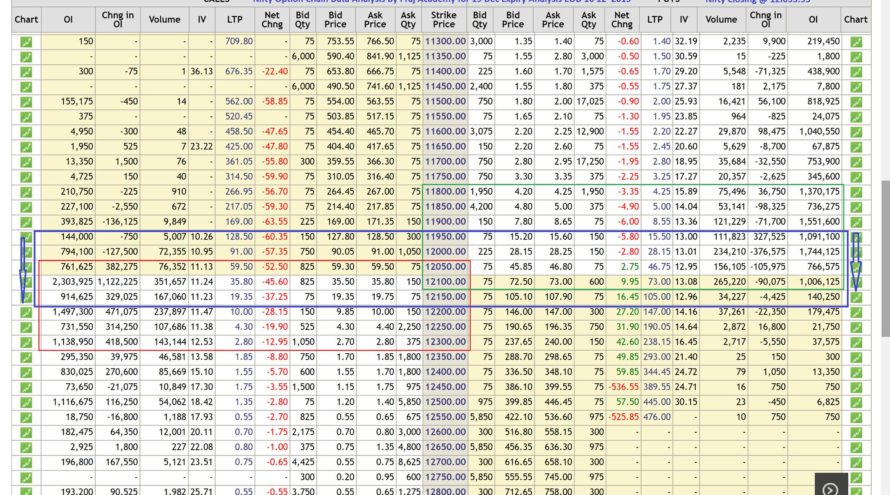The height and width of the screenshot is (495, 890).
Task: Open calls chart icon for strike 12500.00
Action: (26, 402)
